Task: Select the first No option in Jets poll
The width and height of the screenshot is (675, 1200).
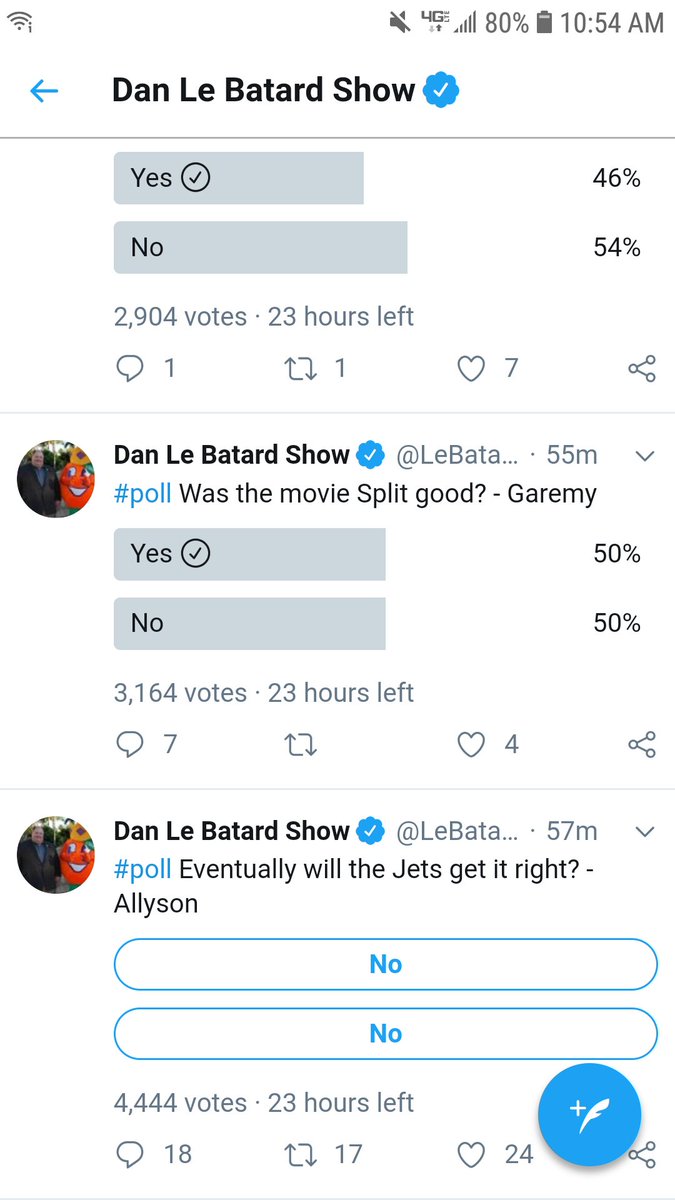Action: 386,964
